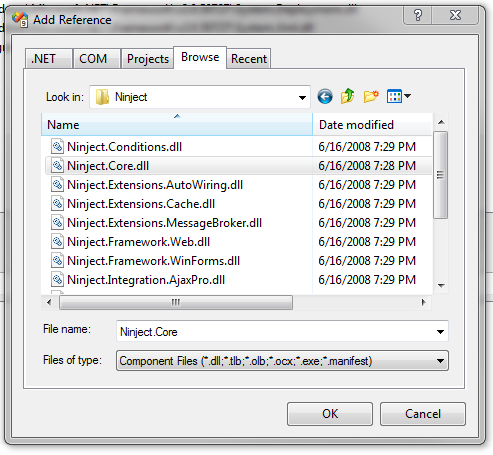Click the Cancel button

click(423, 414)
